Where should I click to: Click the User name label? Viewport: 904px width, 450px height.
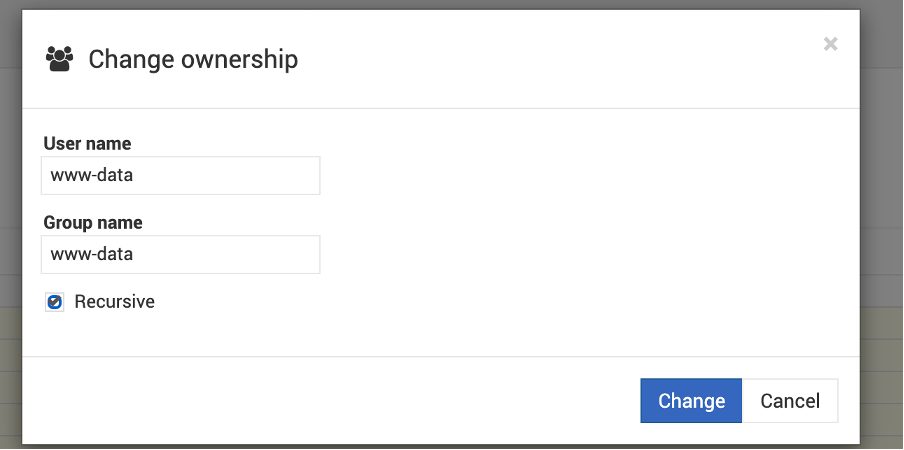(87, 143)
